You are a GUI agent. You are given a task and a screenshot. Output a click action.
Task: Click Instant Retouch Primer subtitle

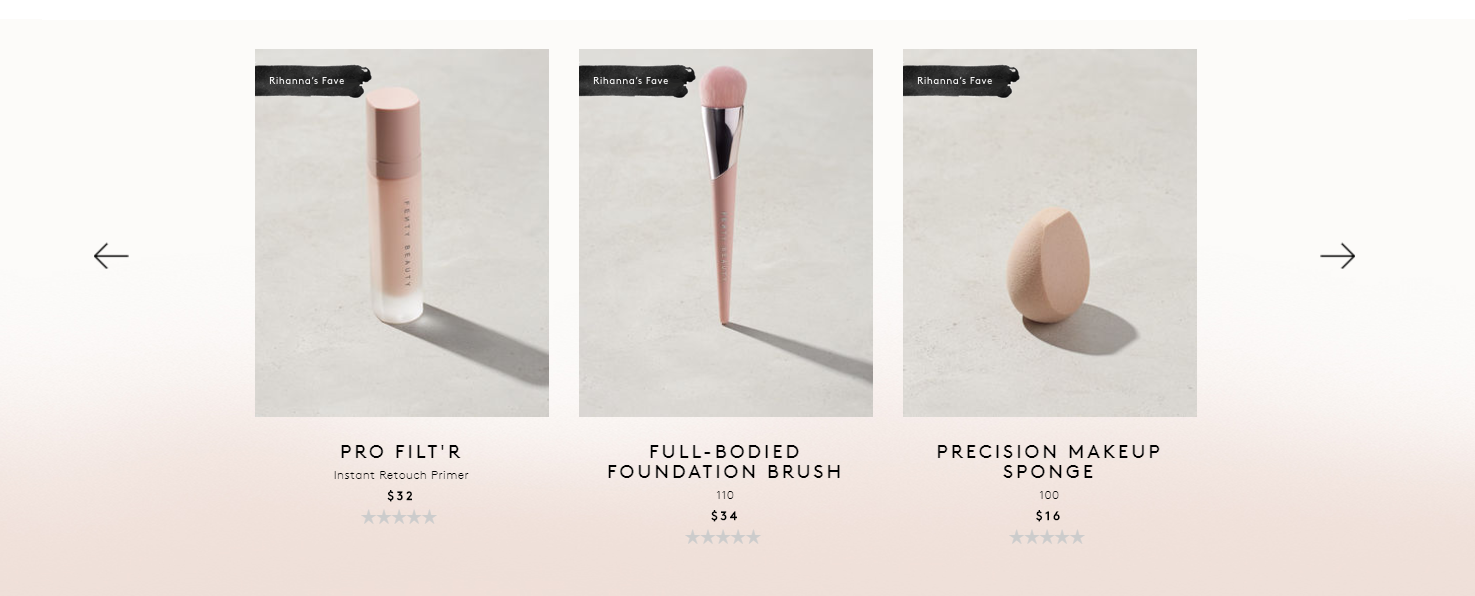401,475
